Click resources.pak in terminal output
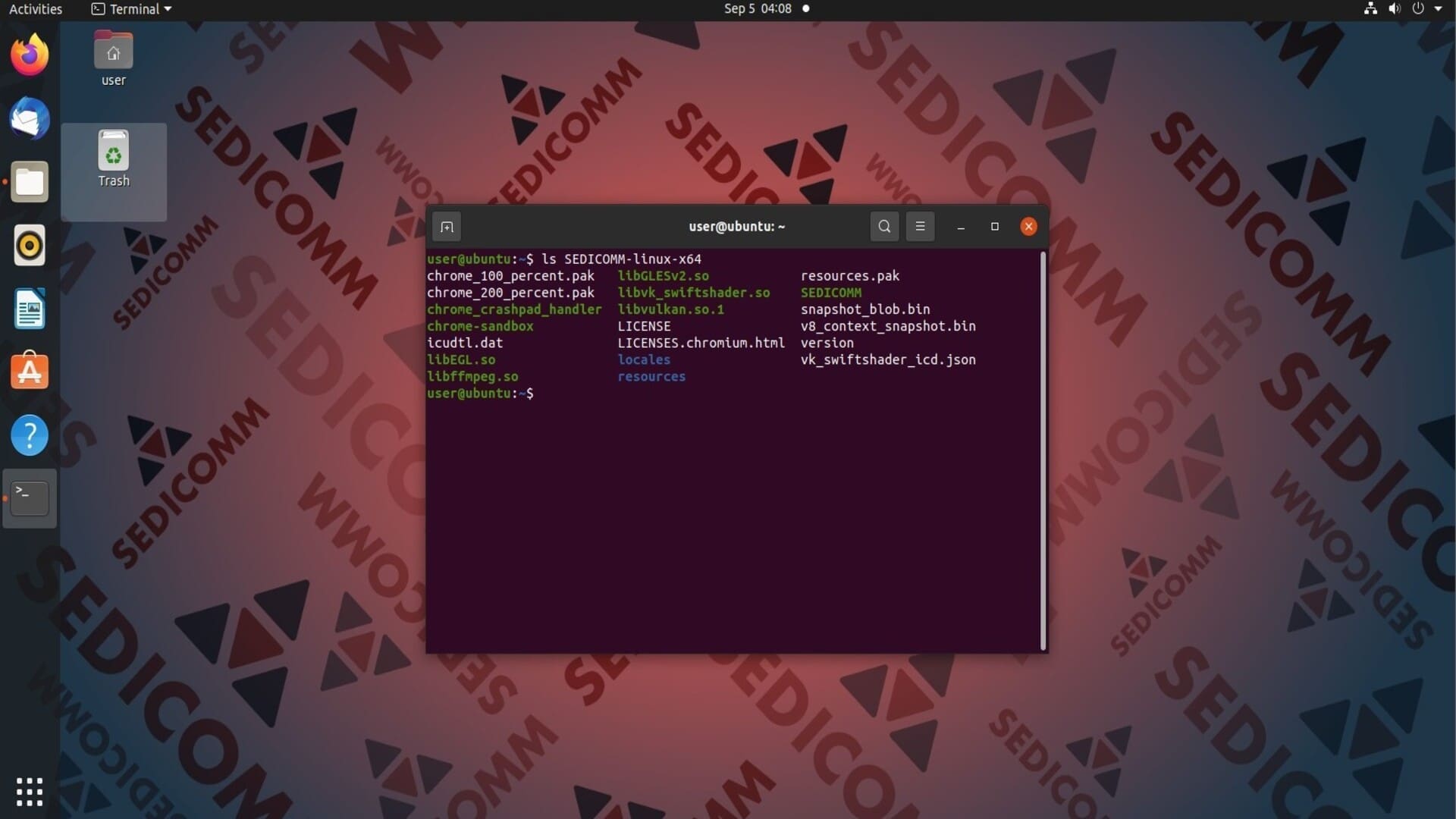 tap(850, 276)
